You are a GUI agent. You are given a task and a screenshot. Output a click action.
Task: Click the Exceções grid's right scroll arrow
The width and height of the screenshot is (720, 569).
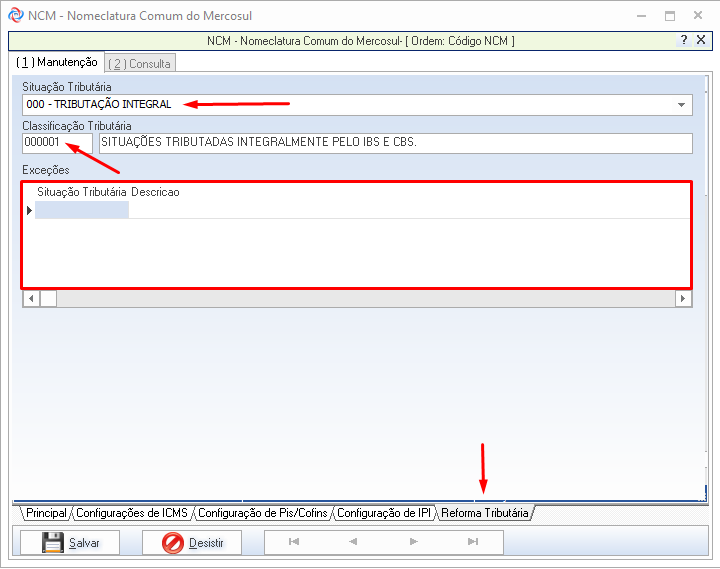coord(683,298)
